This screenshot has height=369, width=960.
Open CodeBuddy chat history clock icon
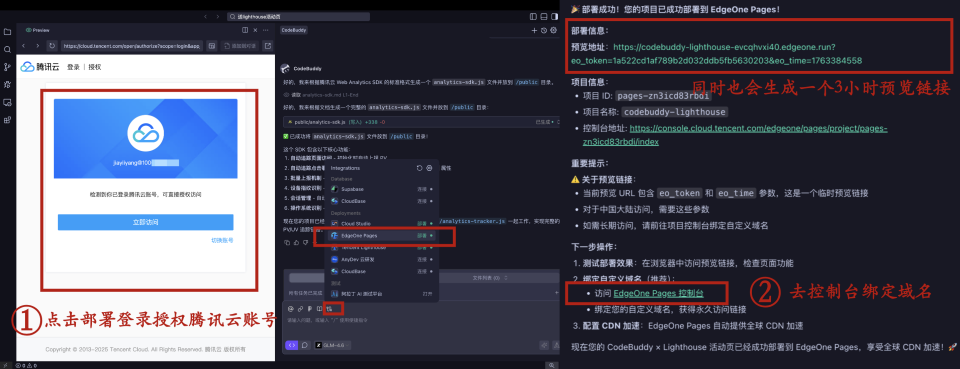544,30
